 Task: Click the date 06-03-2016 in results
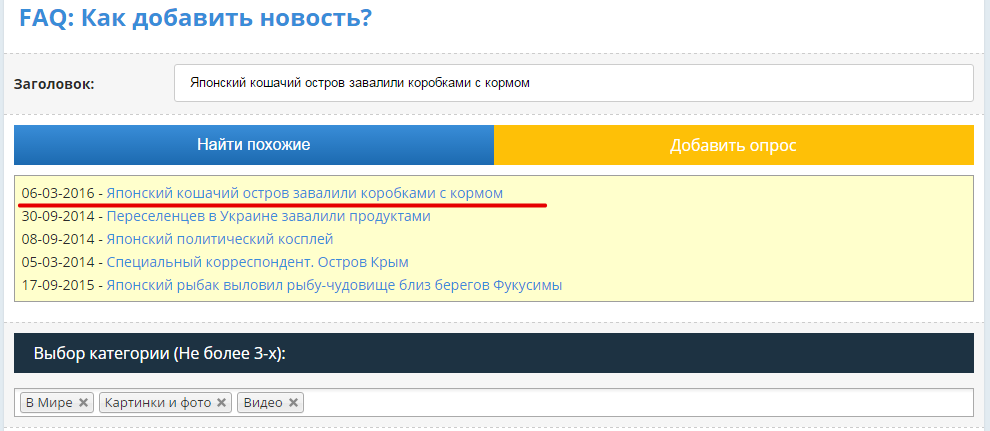[x=57, y=192]
